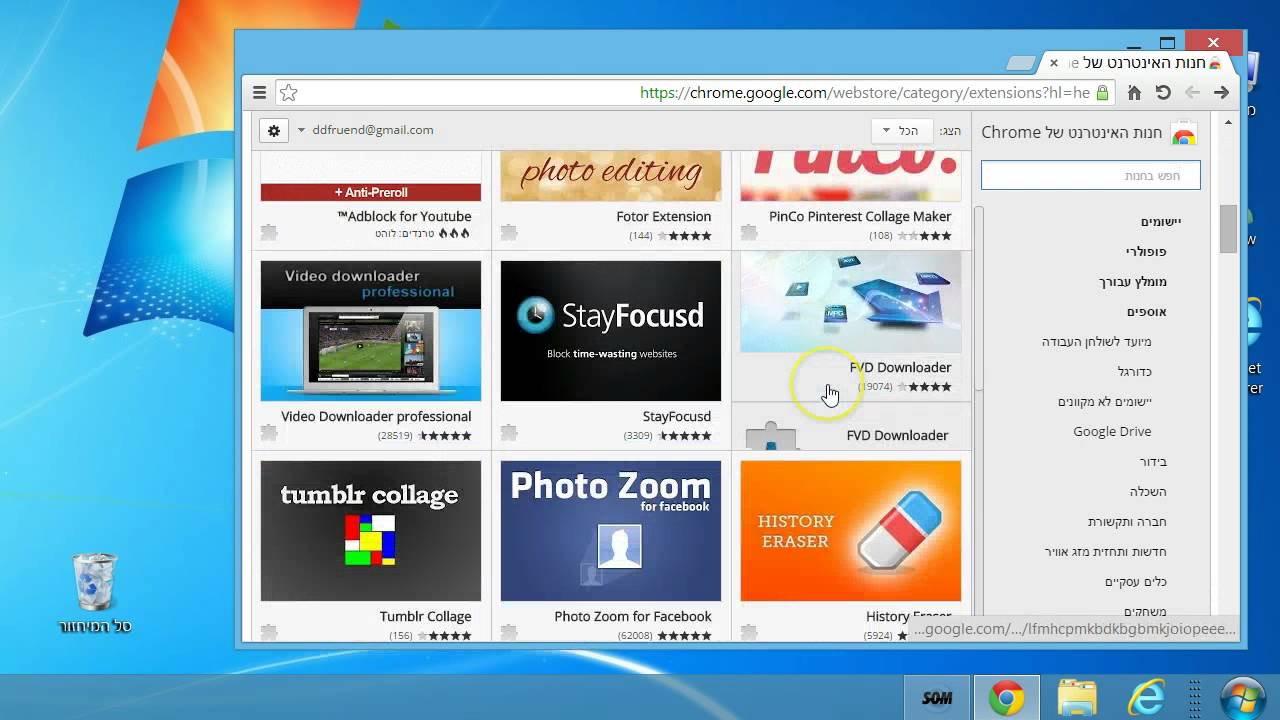
Task: Click the puzzle icon under History Eraser
Action: 749,633
